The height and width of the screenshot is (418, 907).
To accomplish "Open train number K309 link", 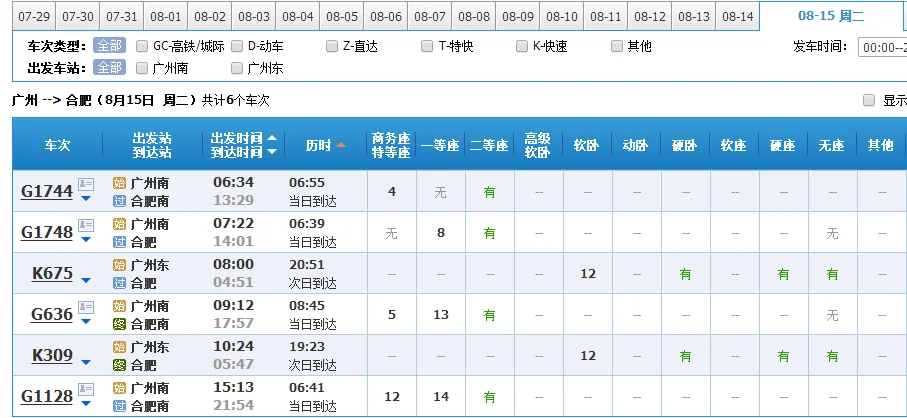I will pos(52,355).
